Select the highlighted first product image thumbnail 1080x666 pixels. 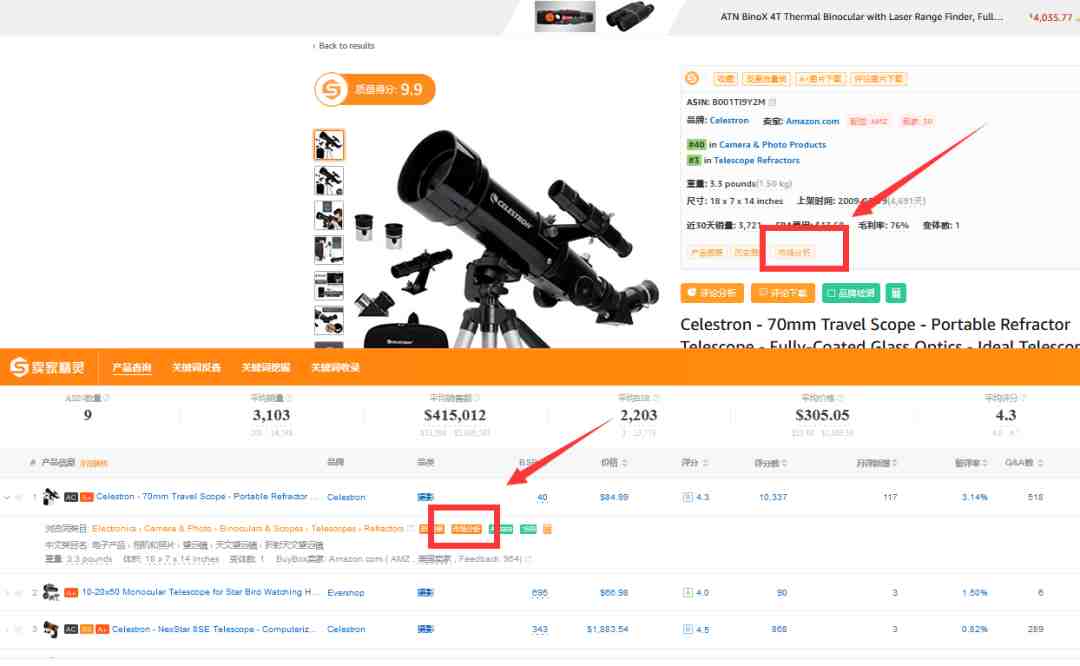(329, 145)
